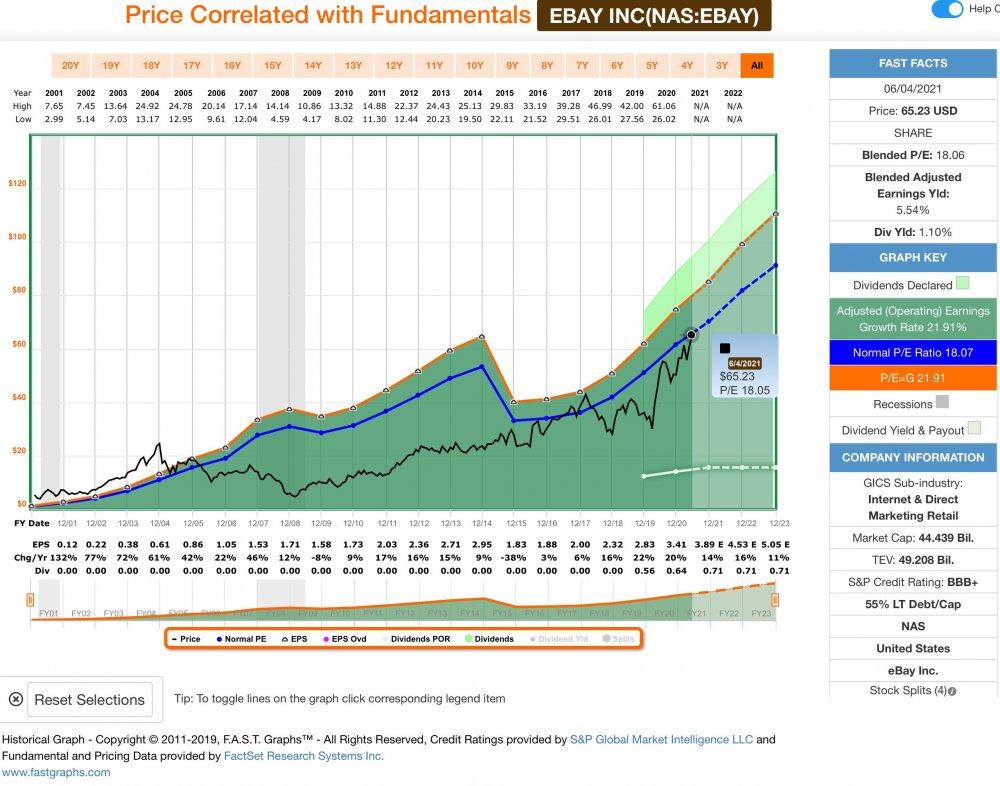Click the right handle of range slider

[x=775, y=600]
